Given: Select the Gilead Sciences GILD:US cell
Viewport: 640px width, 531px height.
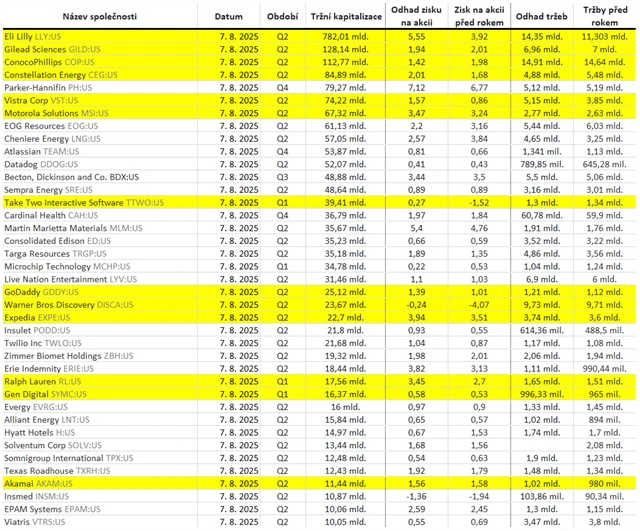Looking at the screenshot, I should [x=100, y=49].
